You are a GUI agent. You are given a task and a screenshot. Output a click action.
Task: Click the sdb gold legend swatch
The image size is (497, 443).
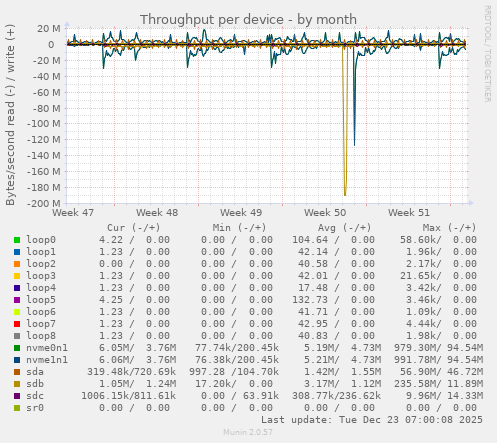click(x=17, y=384)
